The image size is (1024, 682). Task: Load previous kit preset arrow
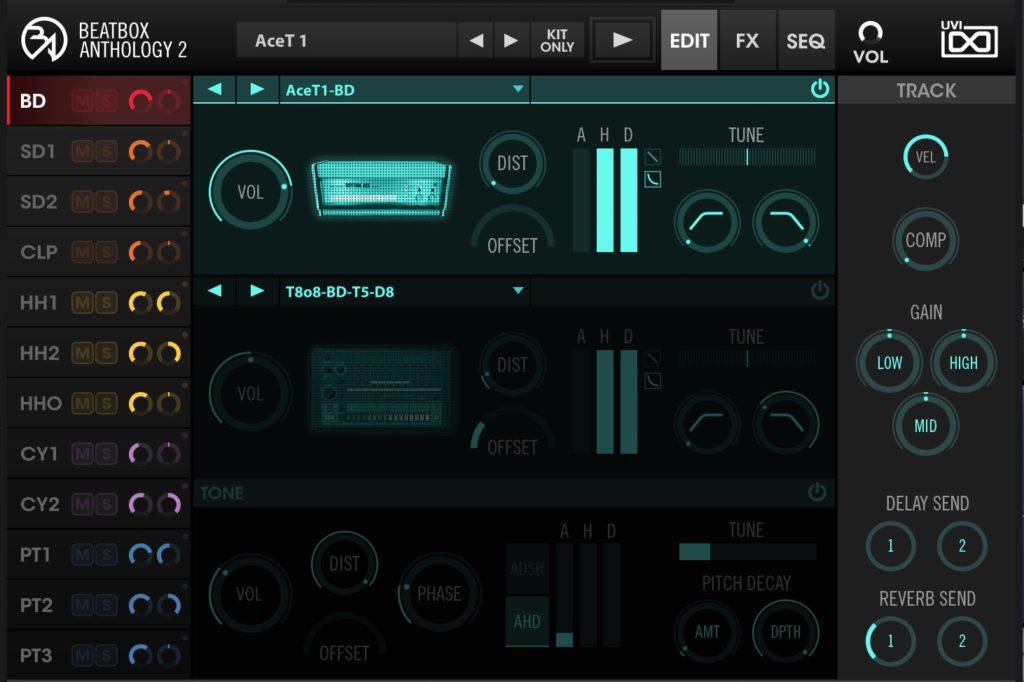[x=476, y=41]
